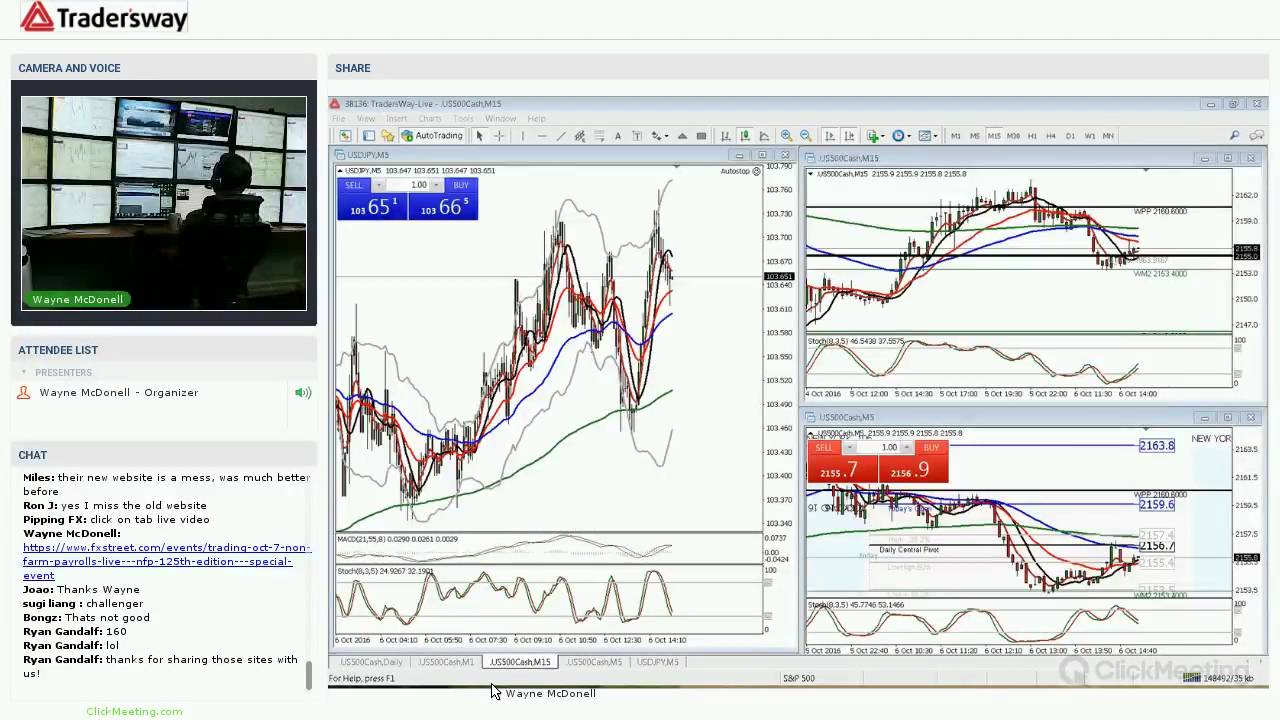Switch to bar chart display
This screenshot has height=720, width=1280.
[x=726, y=135]
